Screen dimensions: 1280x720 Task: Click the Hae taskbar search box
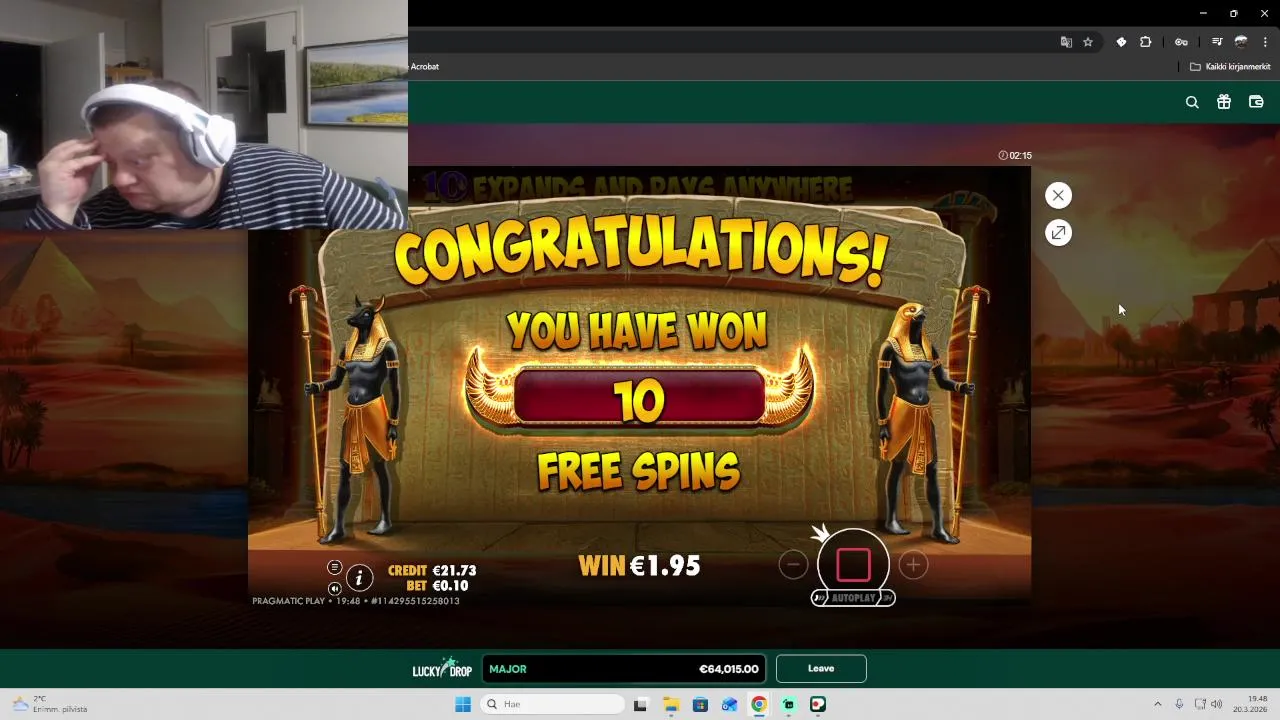point(553,704)
